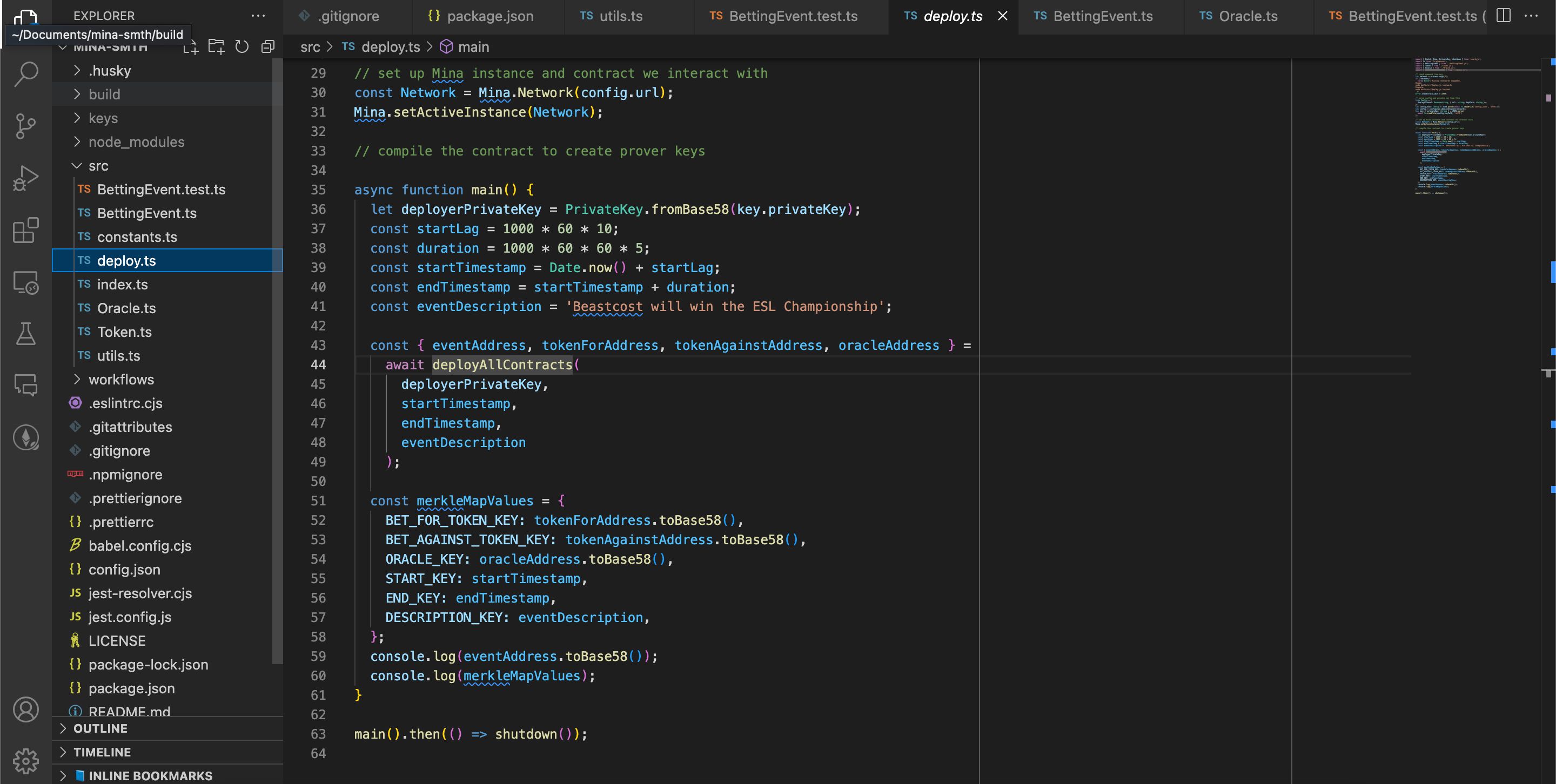Open the Extensions view
The width and height of the screenshot is (1556, 784).
tap(26, 231)
